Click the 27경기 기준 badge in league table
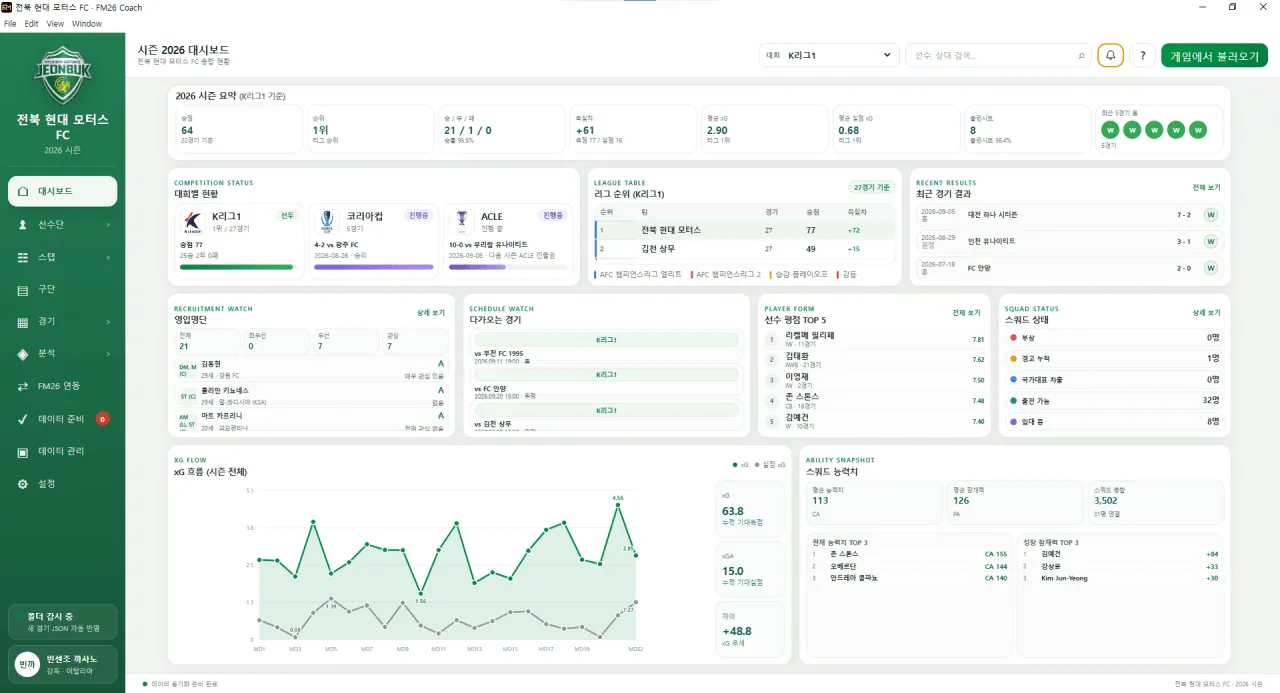The image size is (1280, 693). pyautogui.click(x=870, y=187)
